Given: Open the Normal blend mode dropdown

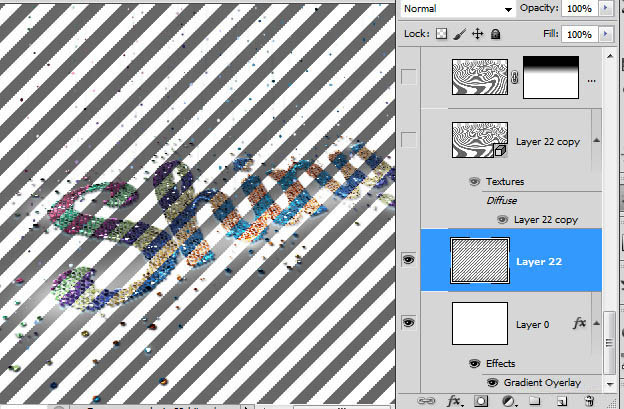Looking at the screenshot, I should point(457,9).
